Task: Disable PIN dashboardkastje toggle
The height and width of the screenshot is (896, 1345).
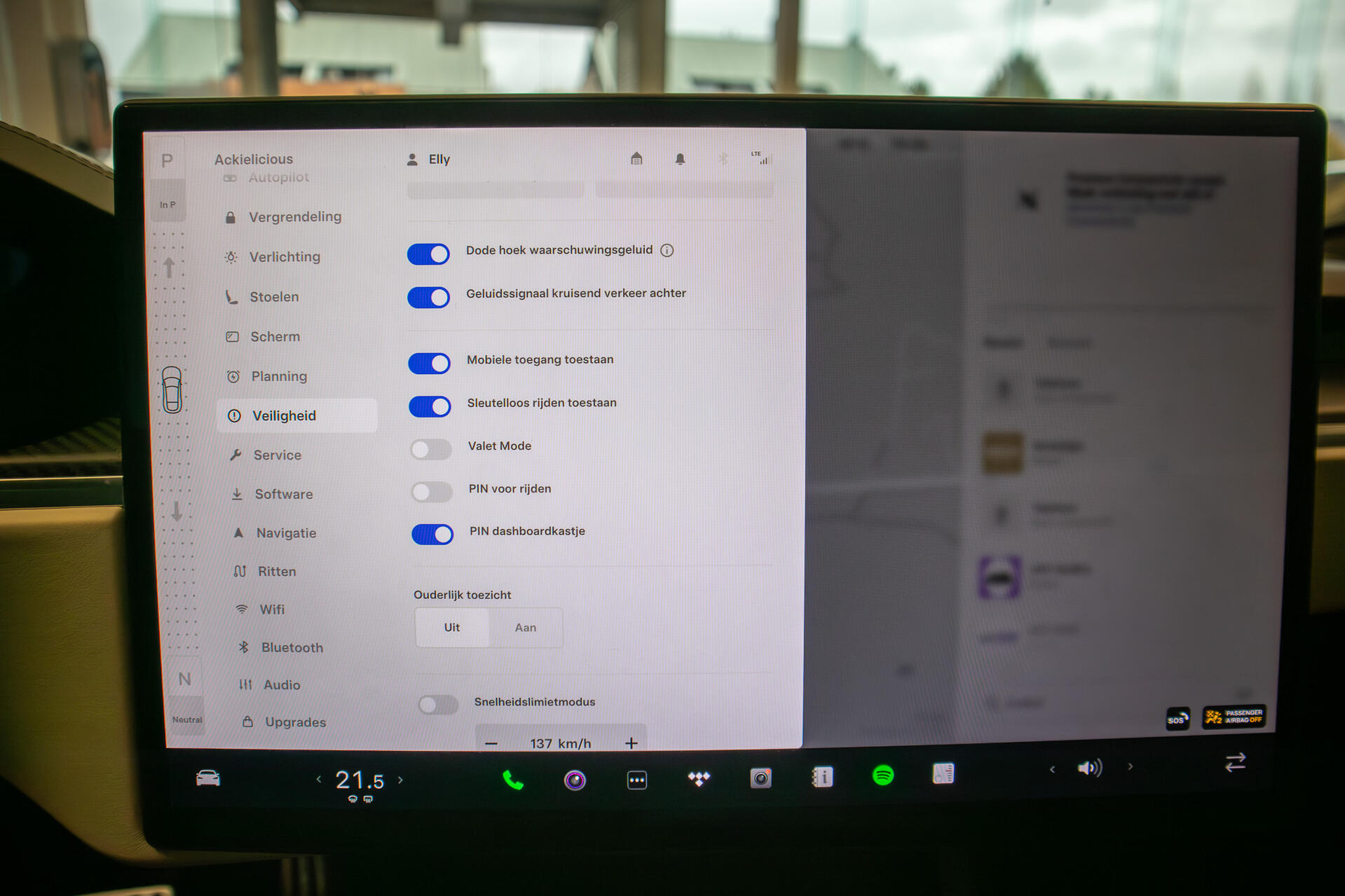Action: pos(432,535)
